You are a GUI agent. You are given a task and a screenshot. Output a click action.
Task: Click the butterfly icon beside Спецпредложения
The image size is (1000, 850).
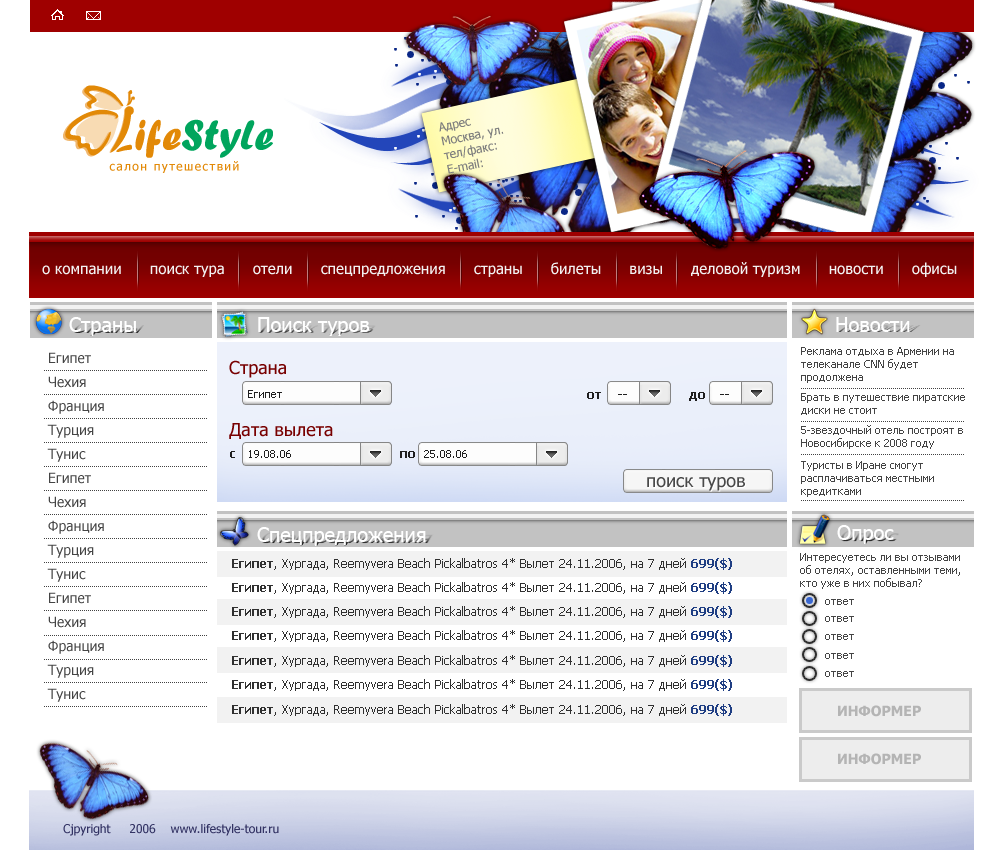pos(234,531)
